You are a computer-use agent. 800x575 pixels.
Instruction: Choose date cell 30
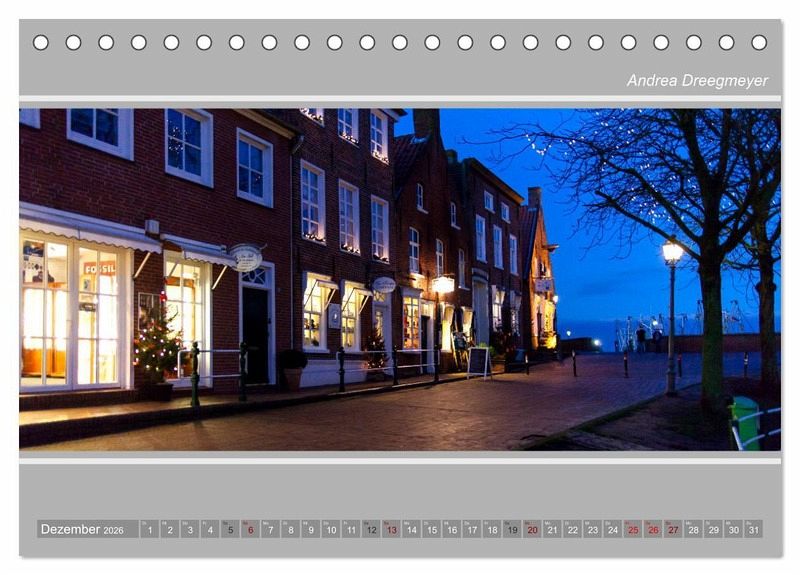coord(734,529)
